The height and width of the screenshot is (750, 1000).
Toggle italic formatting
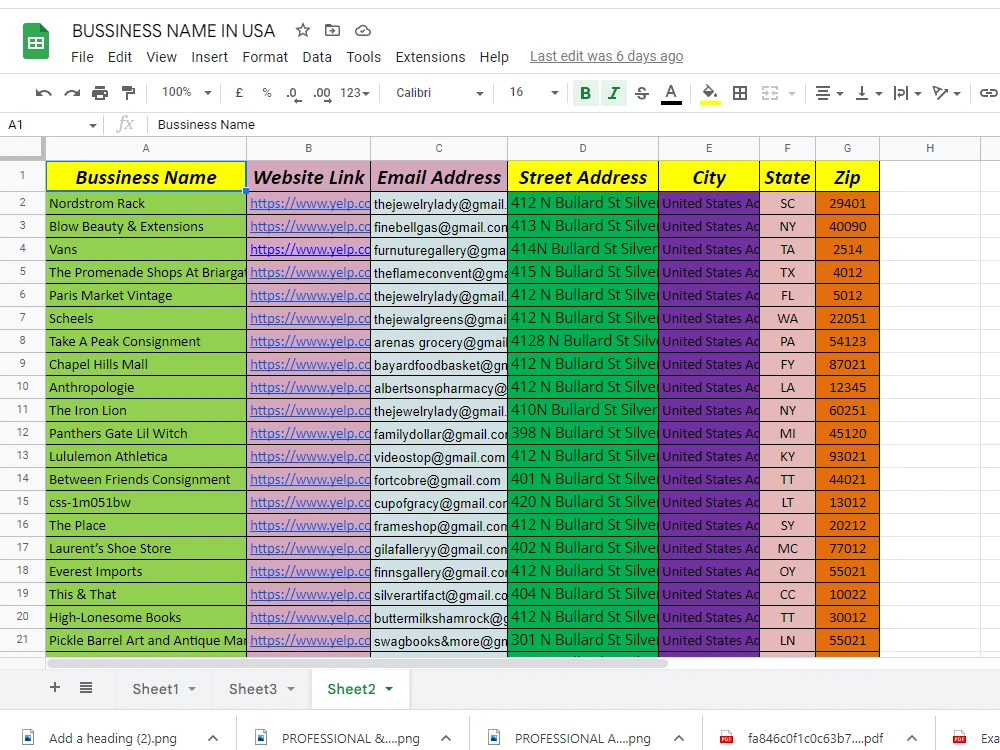(614, 93)
